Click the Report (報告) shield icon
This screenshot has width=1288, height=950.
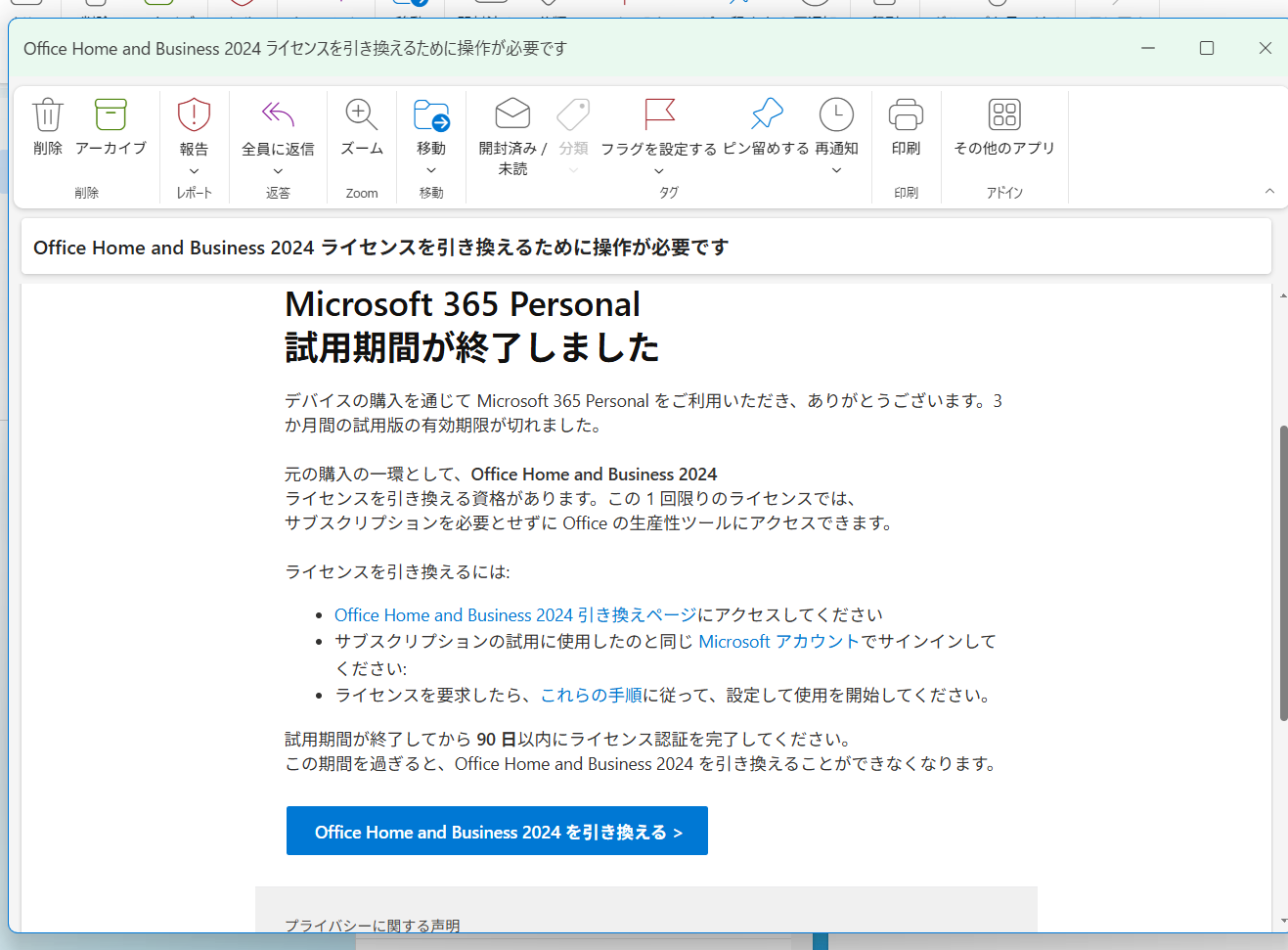194,114
